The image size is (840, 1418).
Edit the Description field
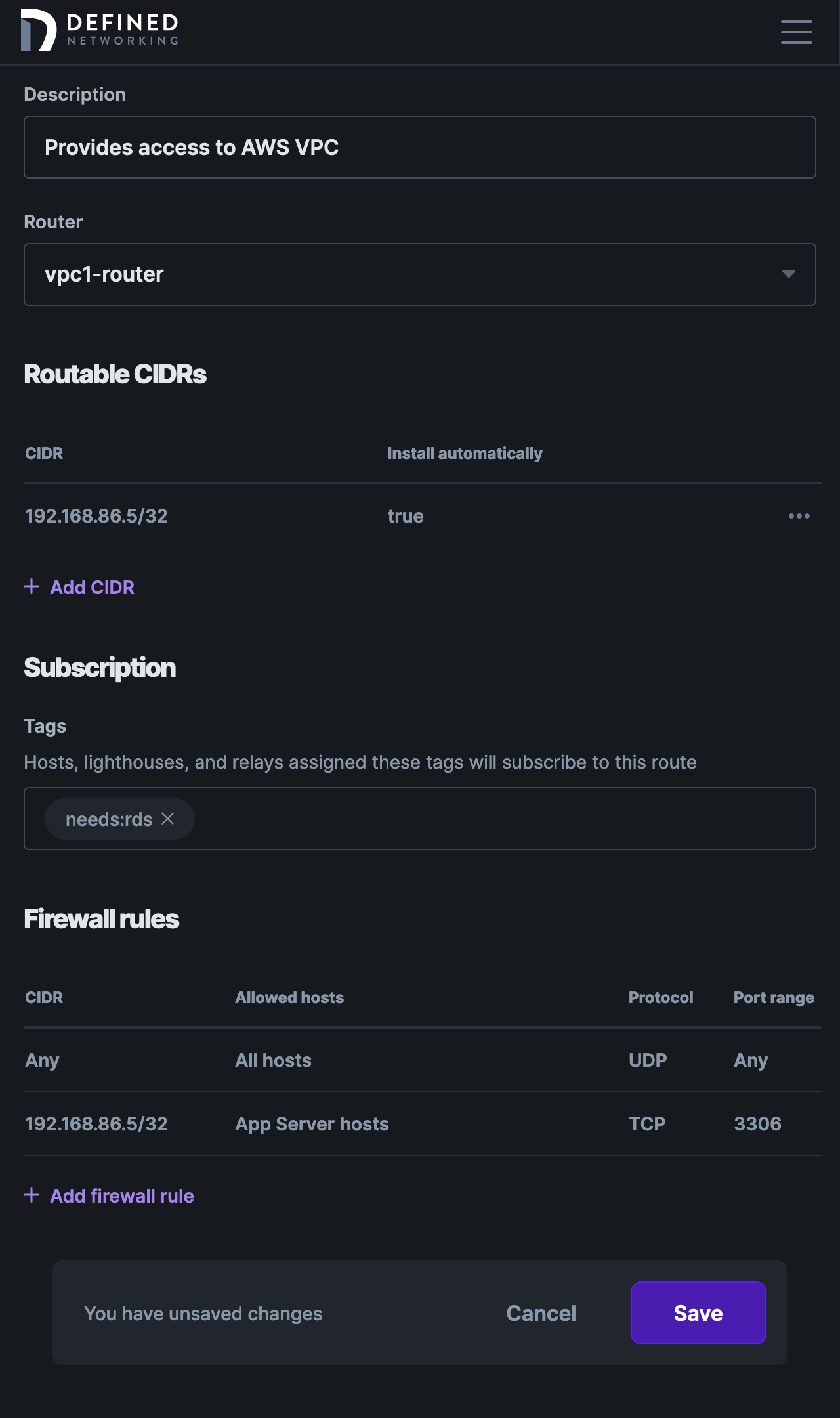tap(419, 146)
